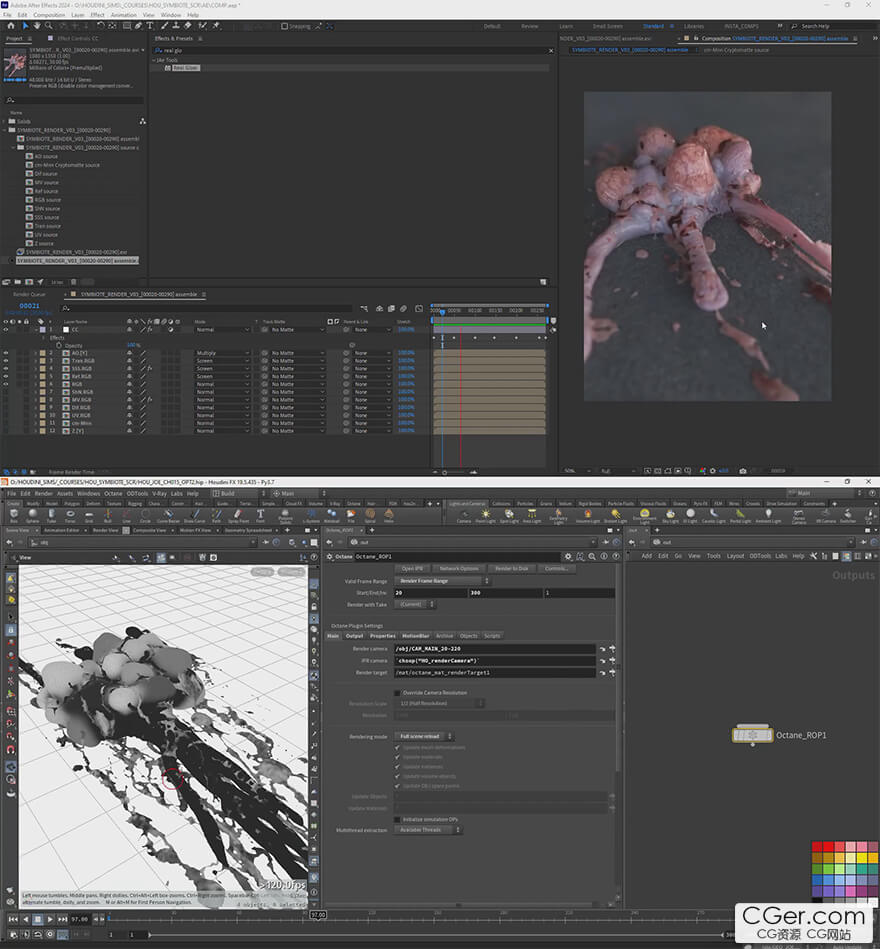Select the Clone Stamp tool in After Effects
The width and height of the screenshot is (880, 949).
point(176,26)
